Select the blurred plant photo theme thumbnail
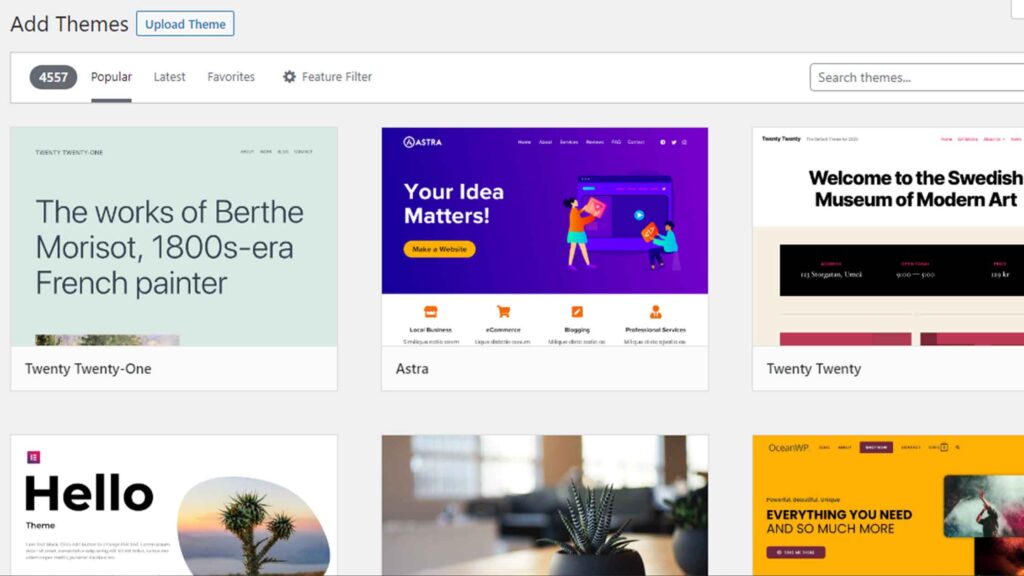 (x=545, y=505)
